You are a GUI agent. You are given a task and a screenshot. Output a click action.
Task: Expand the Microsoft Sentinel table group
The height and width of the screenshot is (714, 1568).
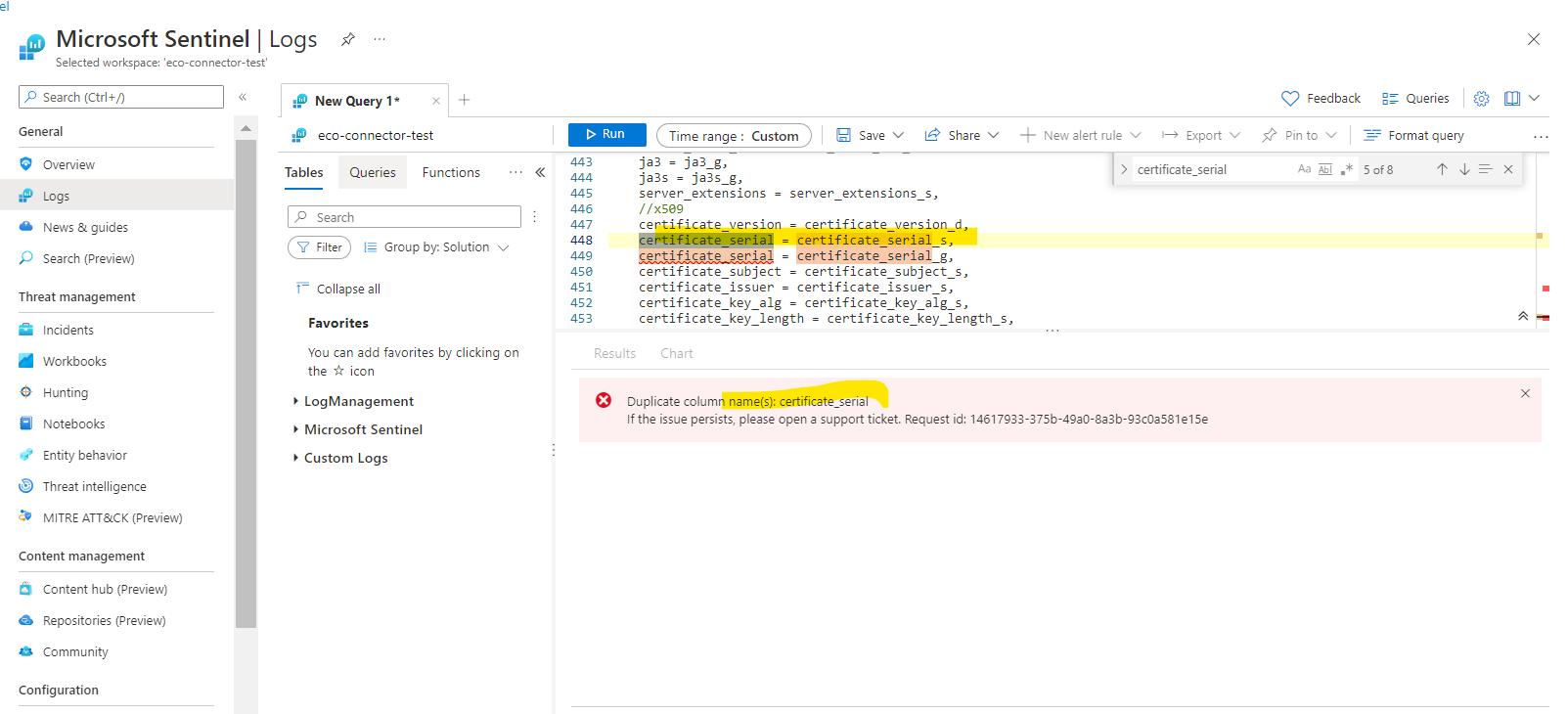tap(295, 429)
